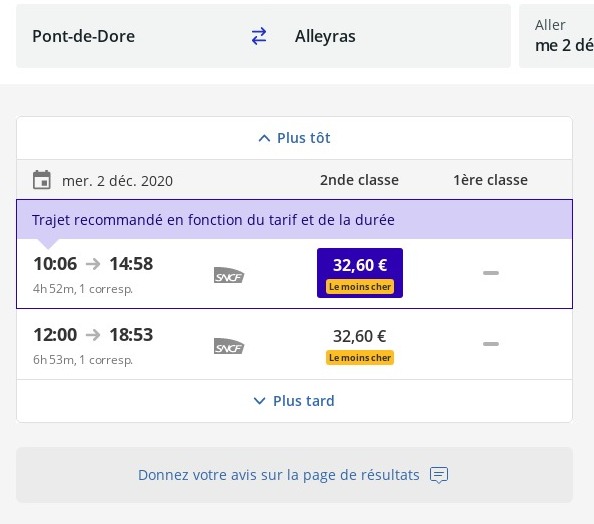Edit the Pont-de-Dore departure field
Screen dimensions: 594x524
(131, 36)
